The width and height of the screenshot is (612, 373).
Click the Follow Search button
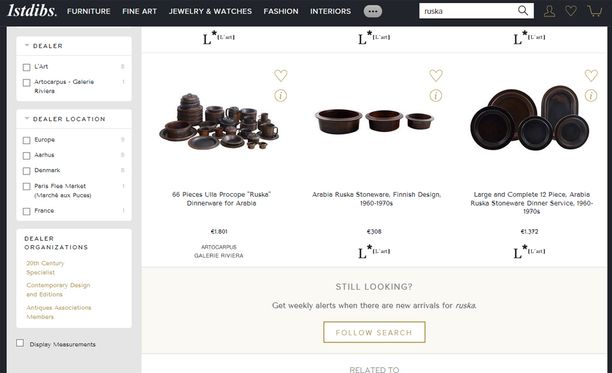point(374,332)
